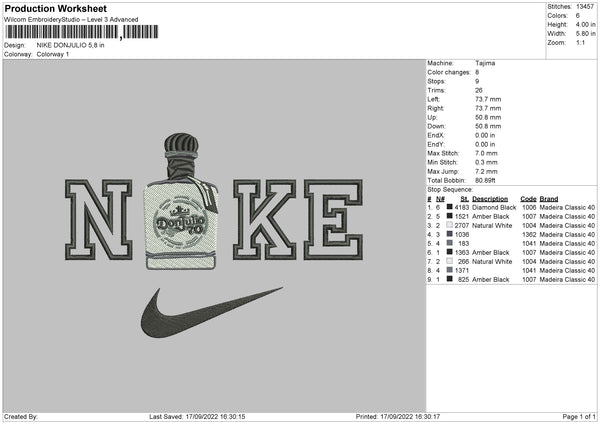
Task: Click the Last Saved timestamp 17/09/2022 16:30:15
Action: pyautogui.click(x=215, y=417)
